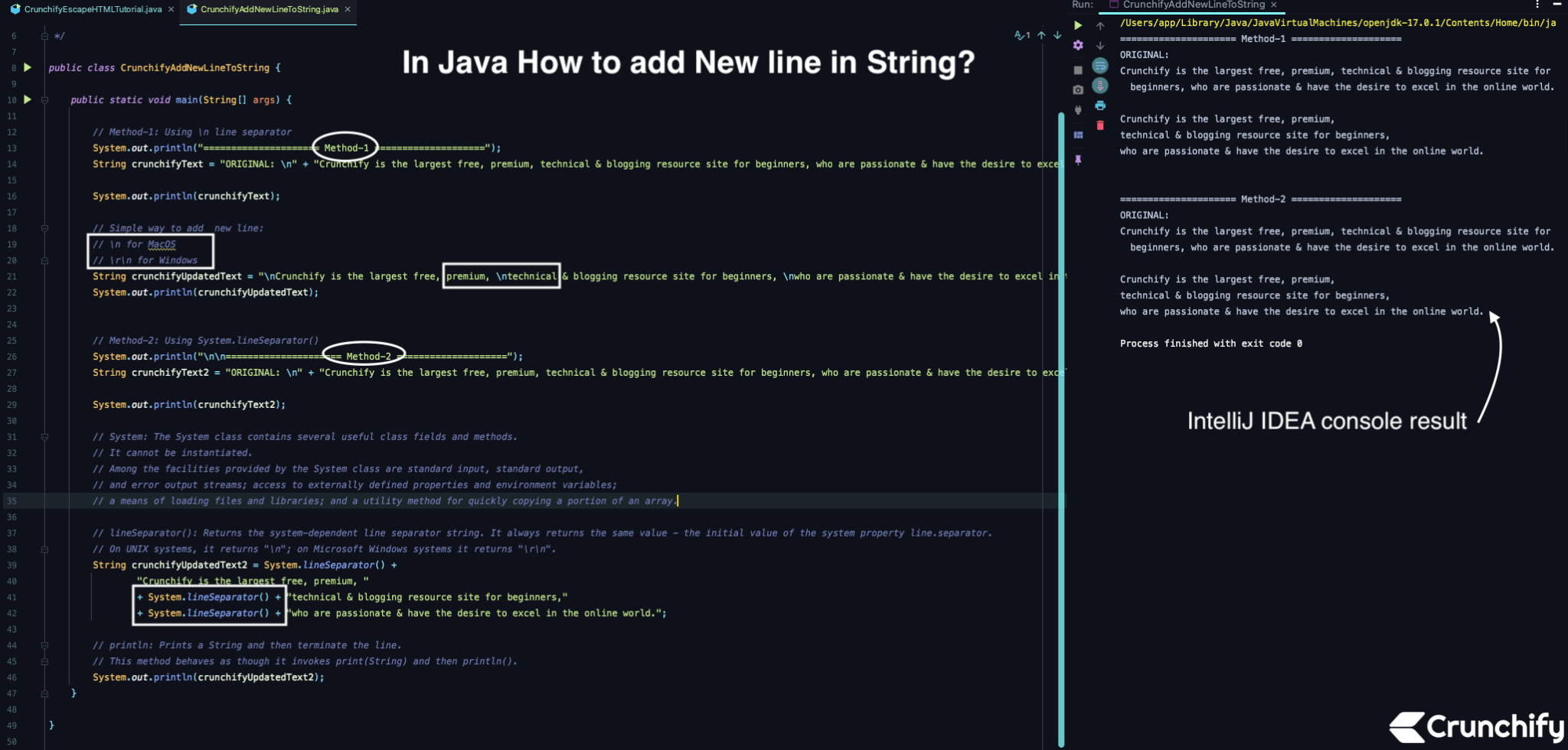The image size is (1568, 750).
Task: Navigate to next problem with down arrow
Action: [1059, 35]
